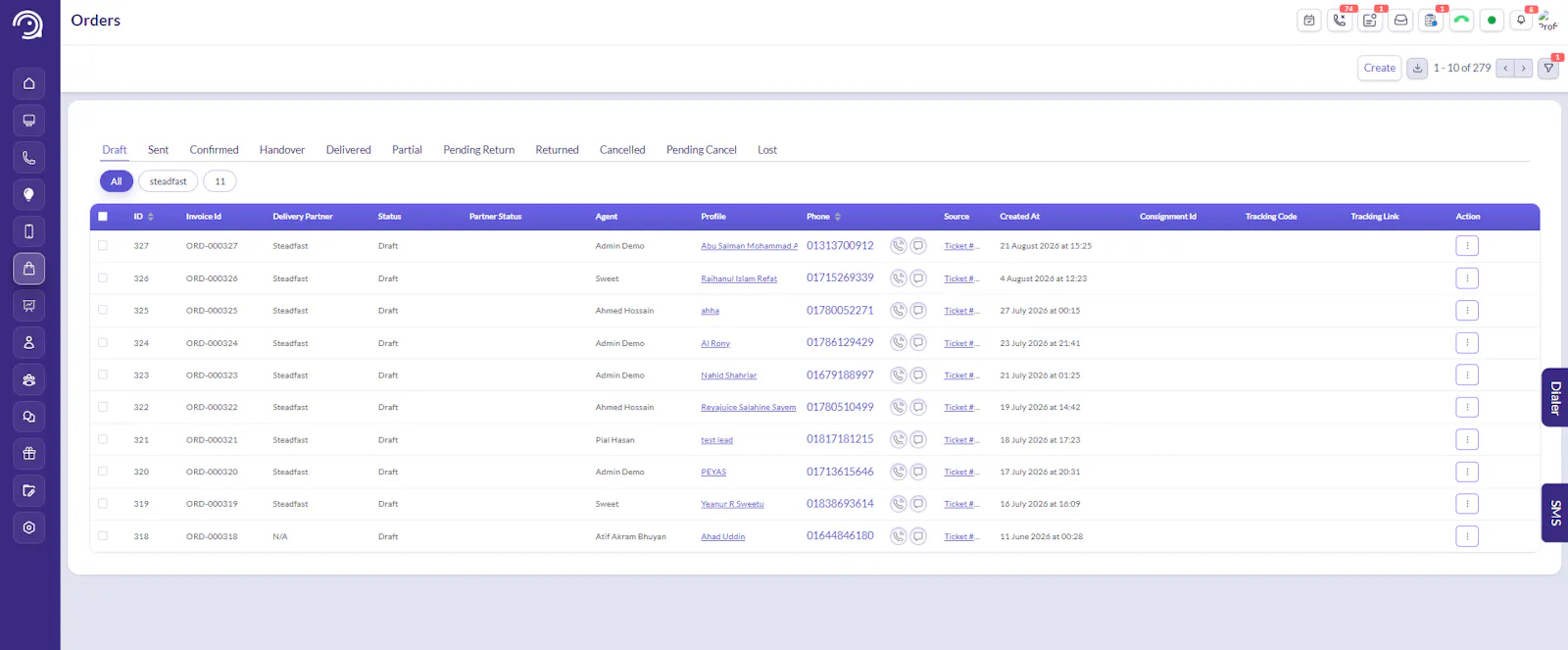Open the action menu for ORD-000322
Viewport: 1568px width, 650px height.
coord(1467,407)
